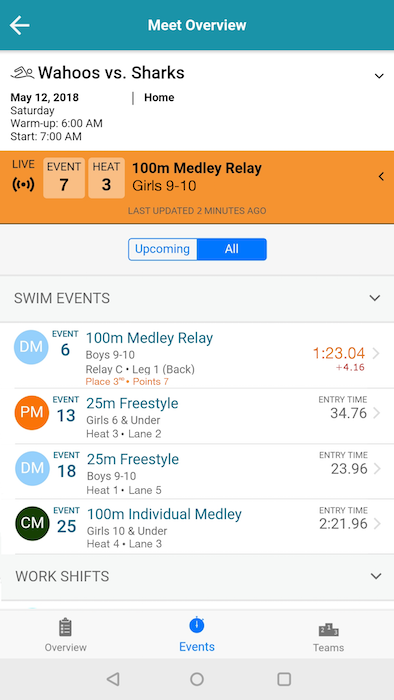The width and height of the screenshot is (394, 700).
Task: Switch the filter to Upcoming
Action: click(162, 249)
